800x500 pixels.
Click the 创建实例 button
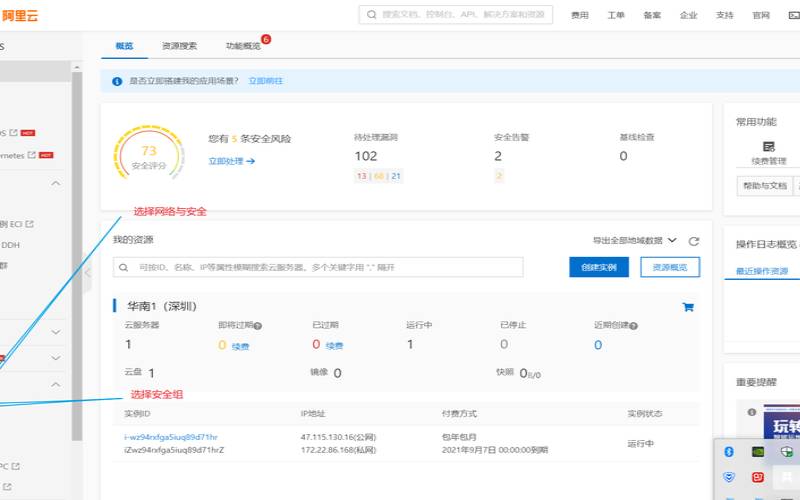599,267
